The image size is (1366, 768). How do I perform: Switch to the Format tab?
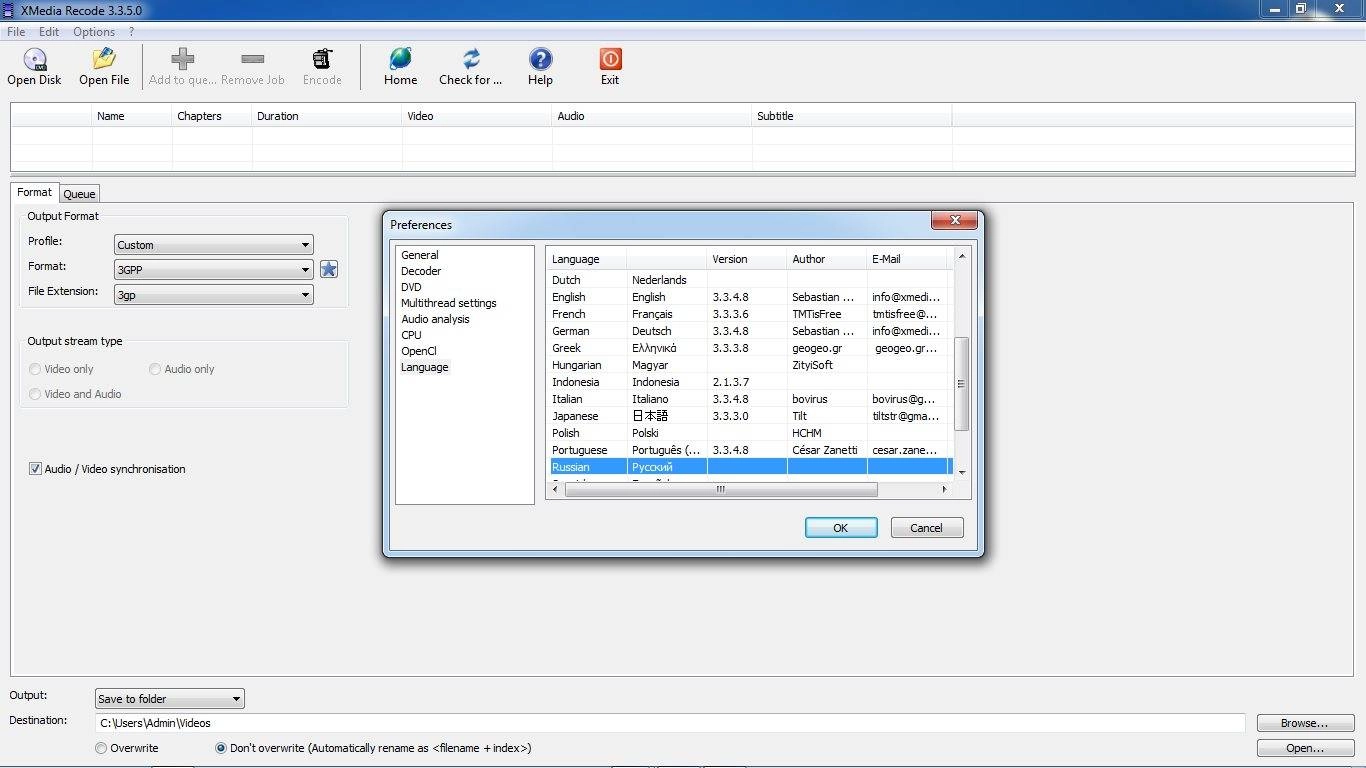click(34, 192)
